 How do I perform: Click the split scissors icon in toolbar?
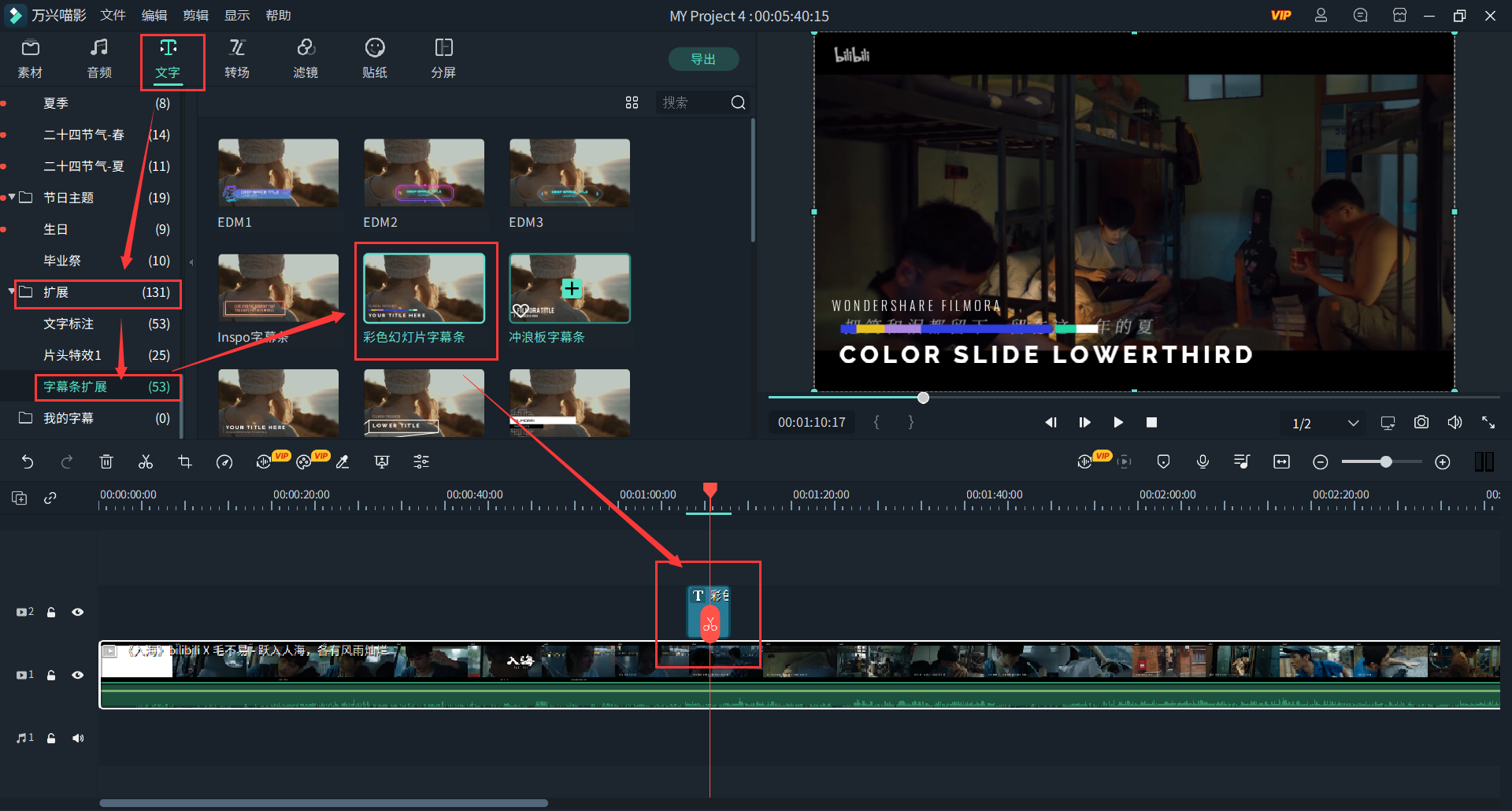click(x=146, y=462)
